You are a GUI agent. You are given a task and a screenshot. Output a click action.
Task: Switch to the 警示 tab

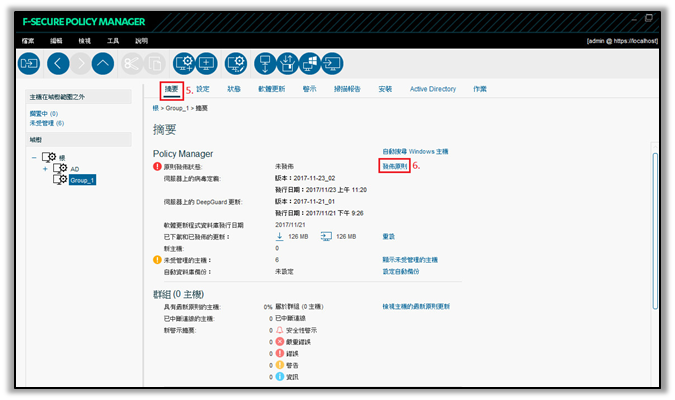click(310, 89)
